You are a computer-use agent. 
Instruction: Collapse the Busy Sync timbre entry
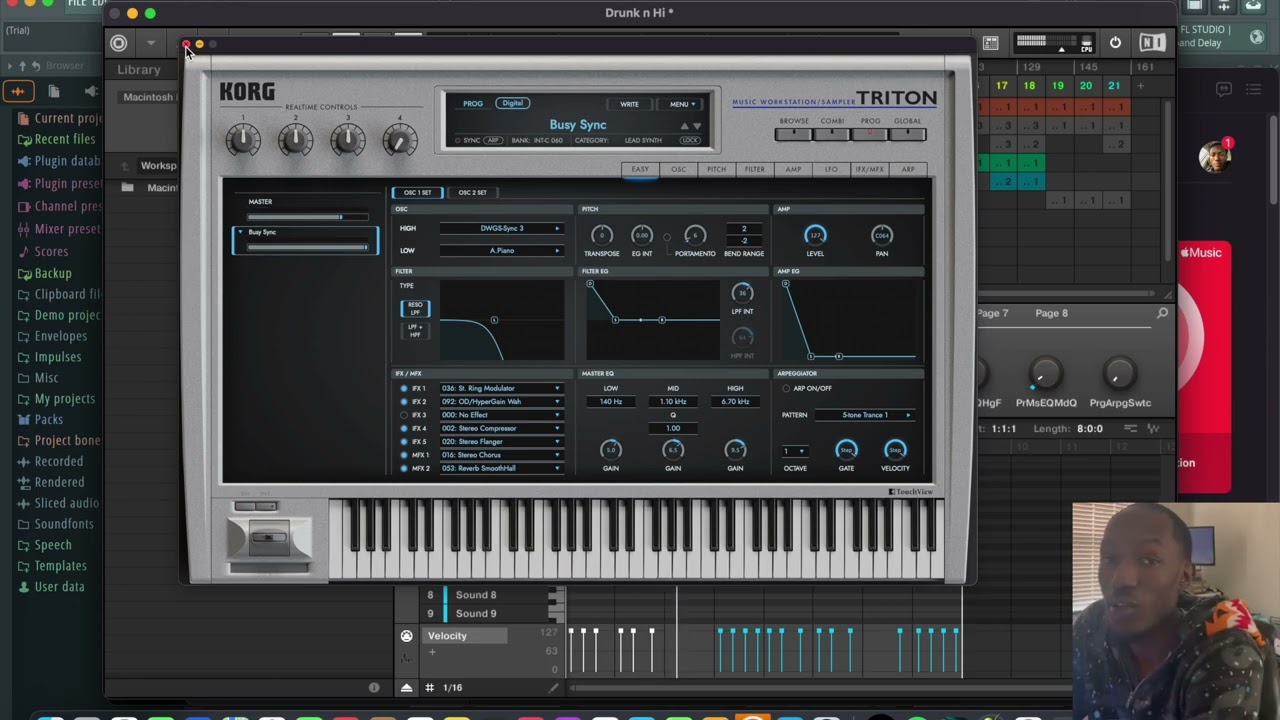[x=240, y=232]
